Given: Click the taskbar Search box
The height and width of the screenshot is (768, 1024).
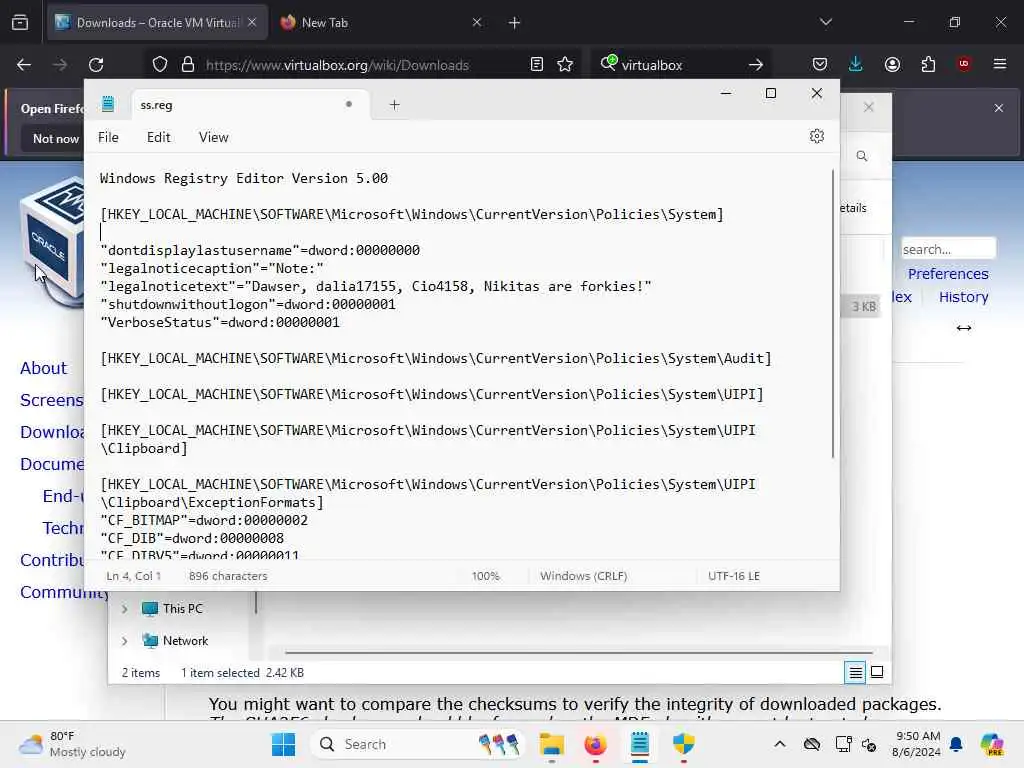Looking at the screenshot, I should click(418, 744).
